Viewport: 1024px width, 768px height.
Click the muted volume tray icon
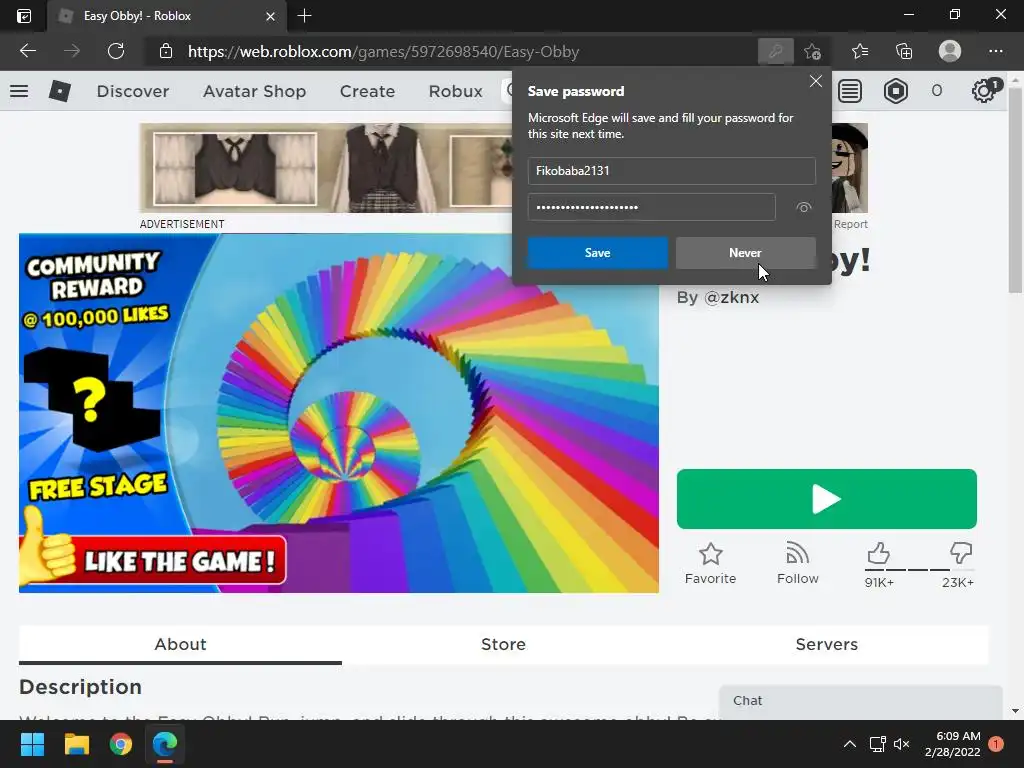click(x=901, y=744)
